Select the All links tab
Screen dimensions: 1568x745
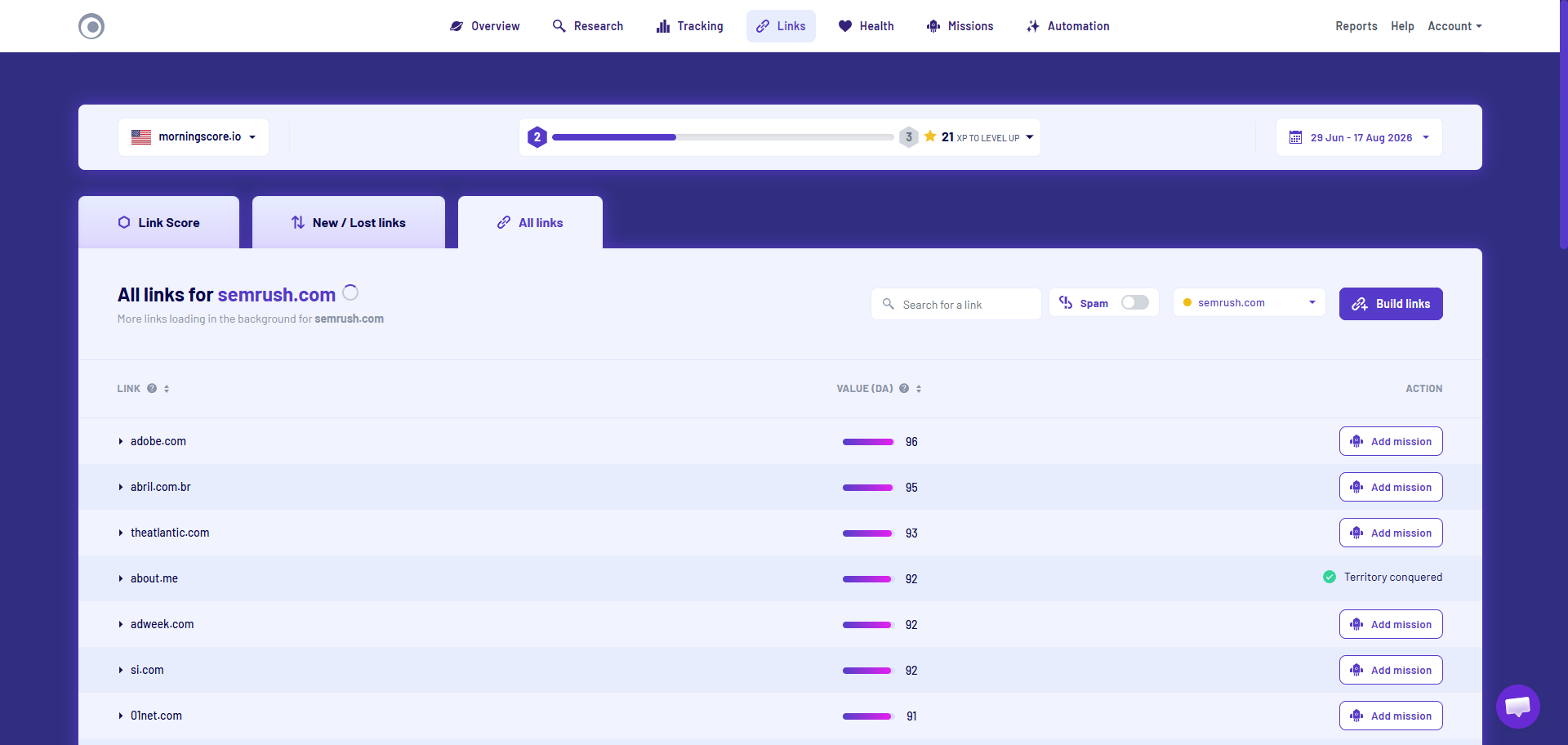click(530, 222)
